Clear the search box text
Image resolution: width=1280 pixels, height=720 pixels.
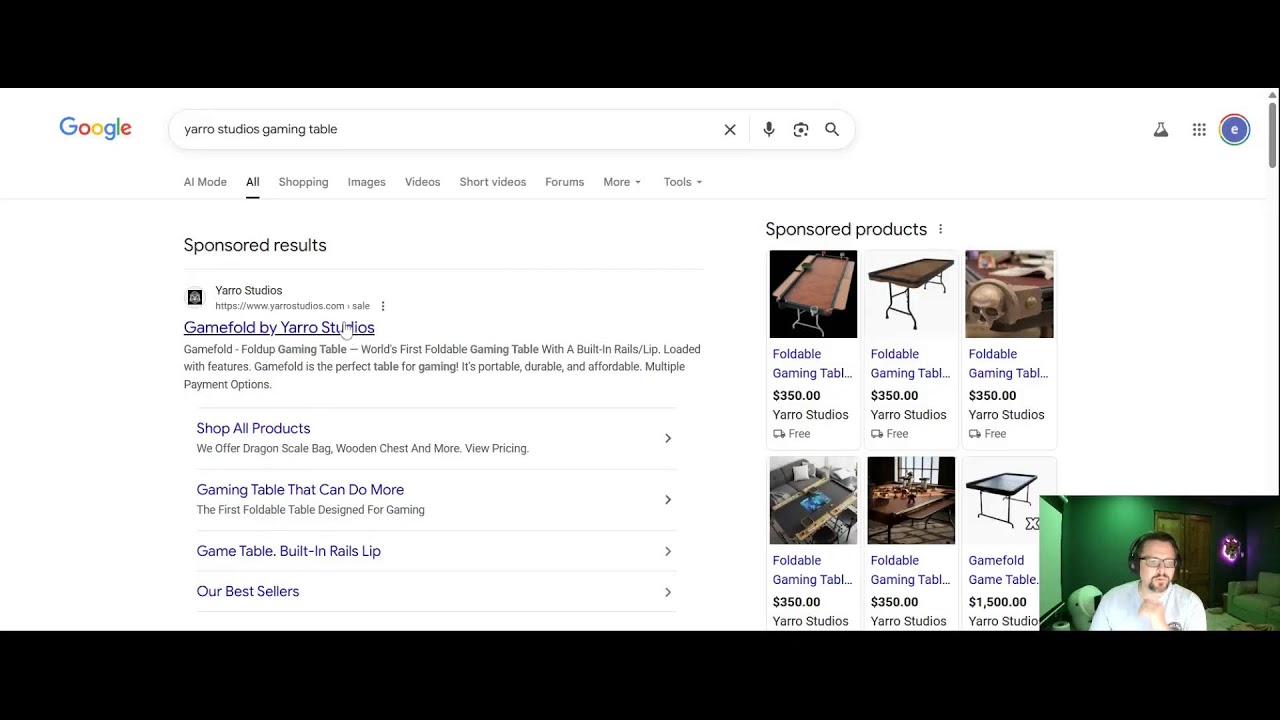[x=730, y=129]
